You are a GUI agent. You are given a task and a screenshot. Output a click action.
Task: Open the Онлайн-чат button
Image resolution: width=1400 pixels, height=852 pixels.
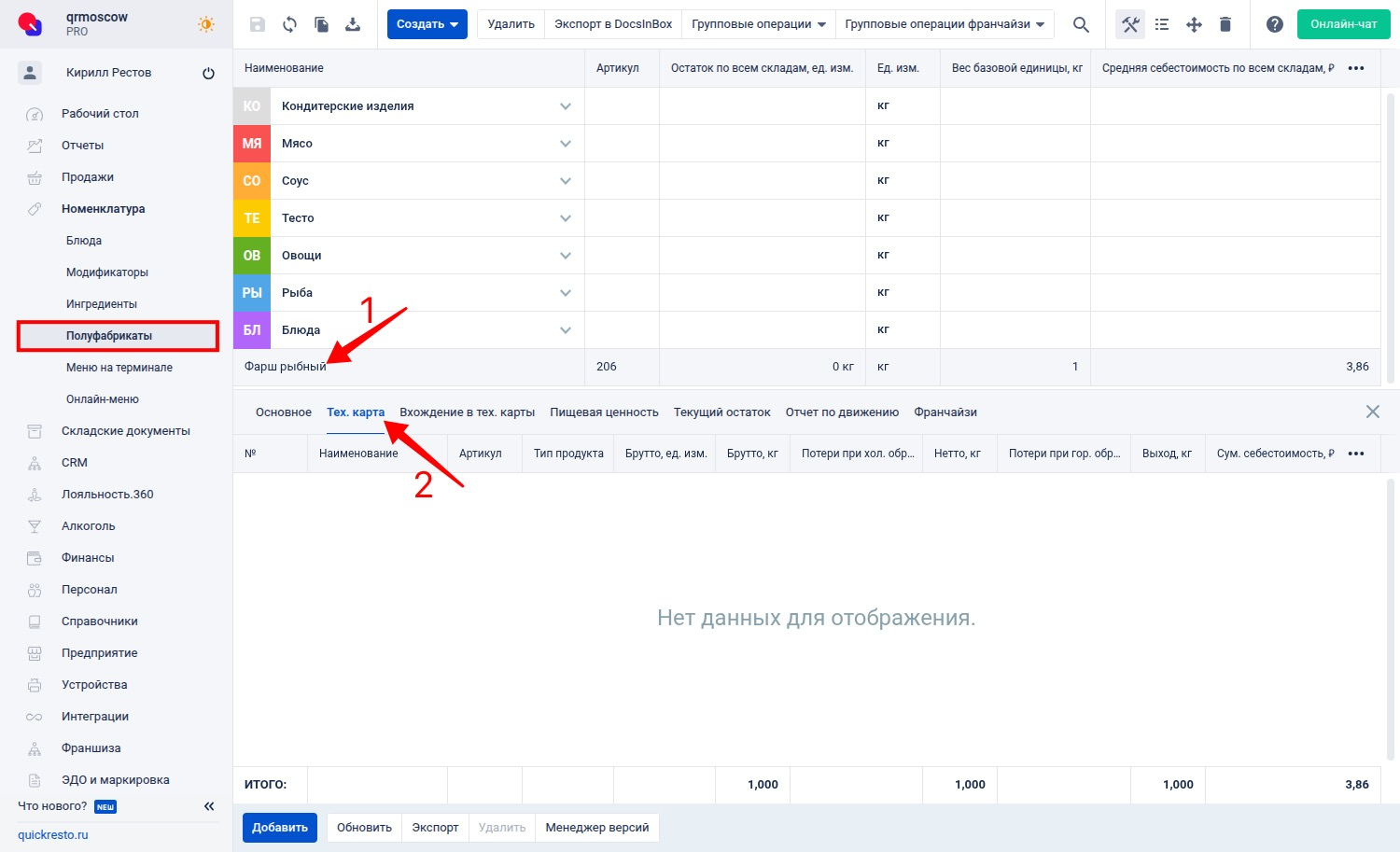[x=1343, y=24]
